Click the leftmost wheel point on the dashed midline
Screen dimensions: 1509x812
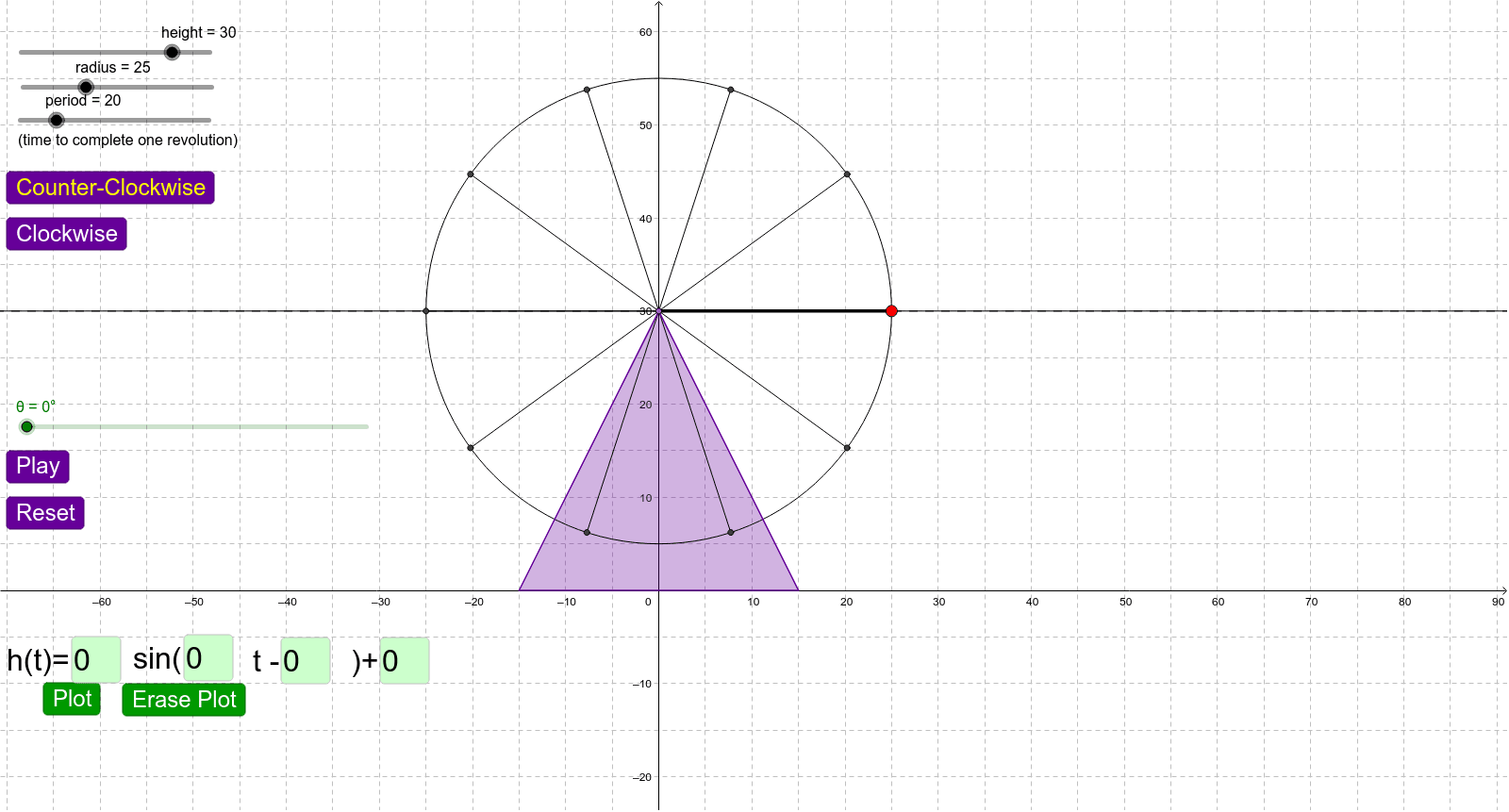click(x=426, y=311)
